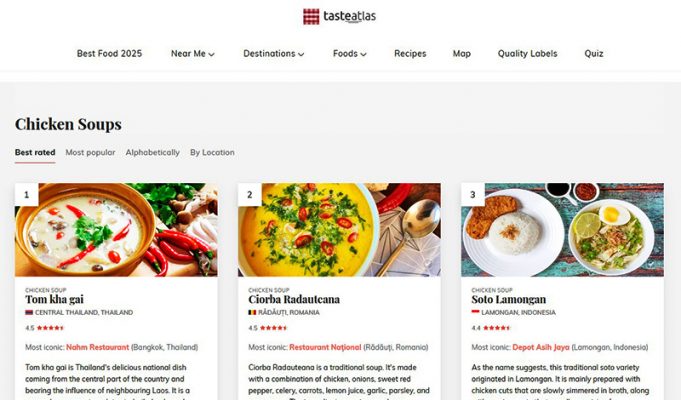Switch to the Most popular tab
The image size is (681, 400).
point(90,152)
